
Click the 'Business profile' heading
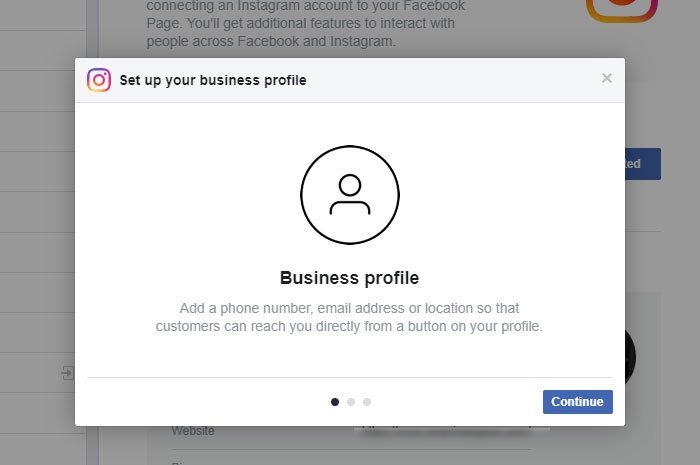coord(349,277)
